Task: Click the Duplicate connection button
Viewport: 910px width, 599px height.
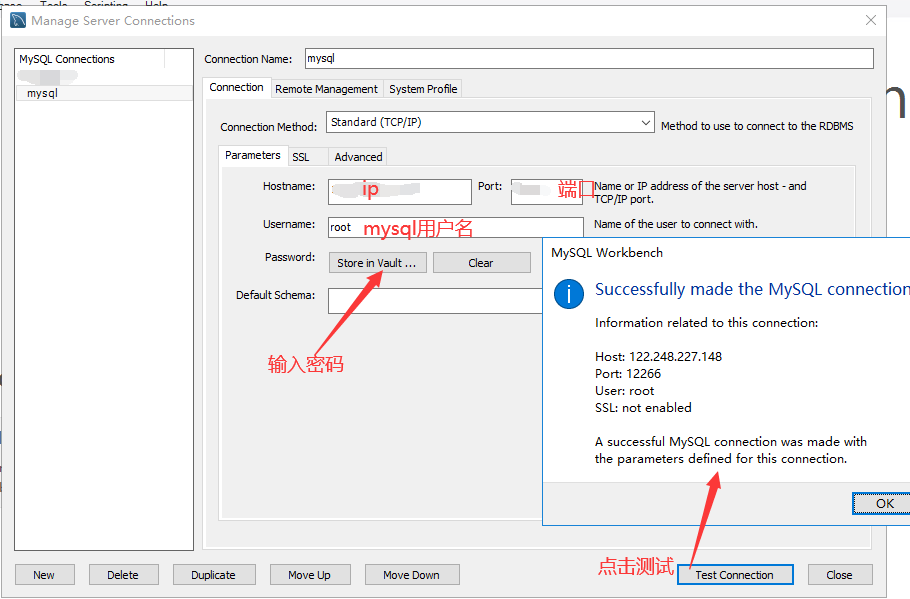Action: click(x=214, y=575)
